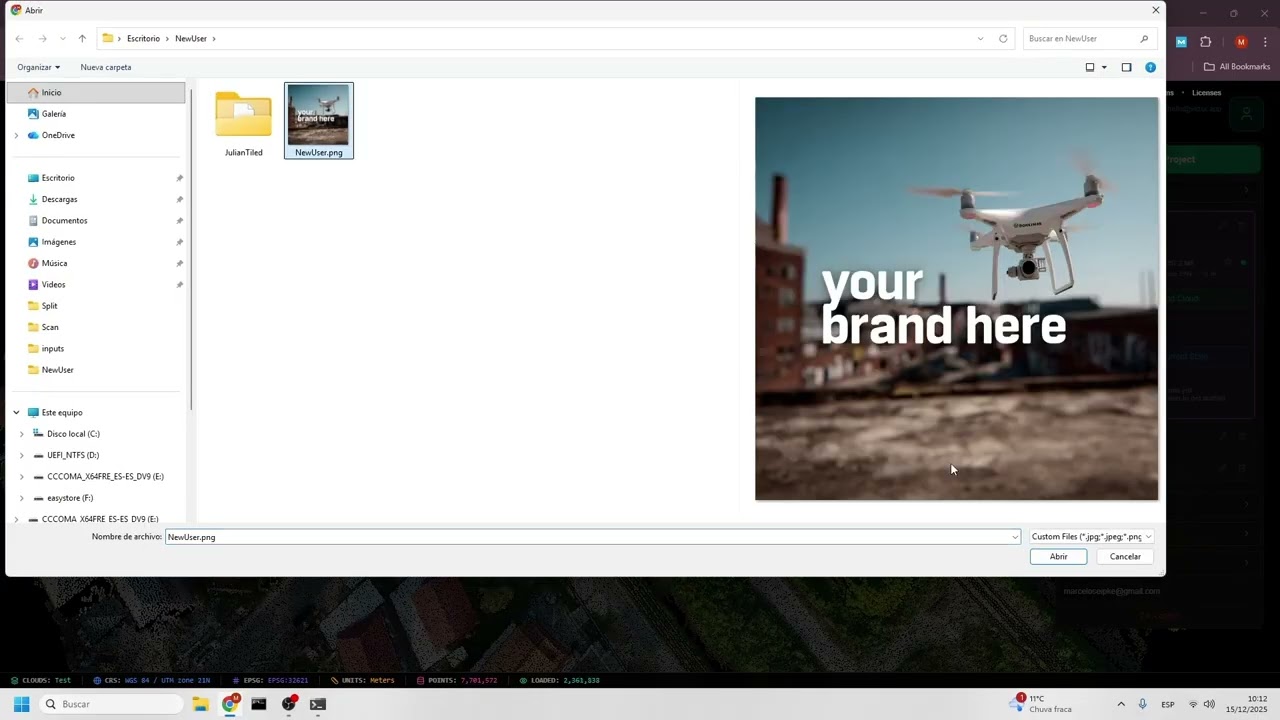Open Chrome three-dot menu
The image size is (1280, 720).
pyautogui.click(x=1265, y=42)
